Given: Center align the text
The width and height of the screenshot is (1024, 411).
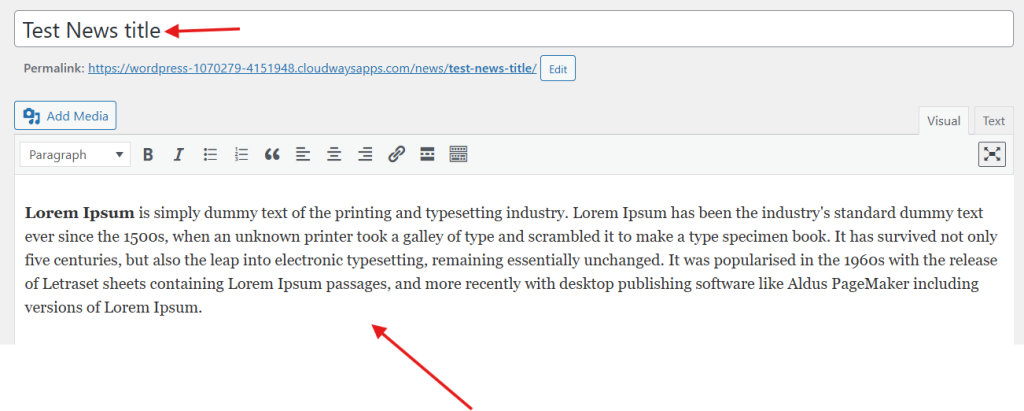Looking at the screenshot, I should point(334,154).
